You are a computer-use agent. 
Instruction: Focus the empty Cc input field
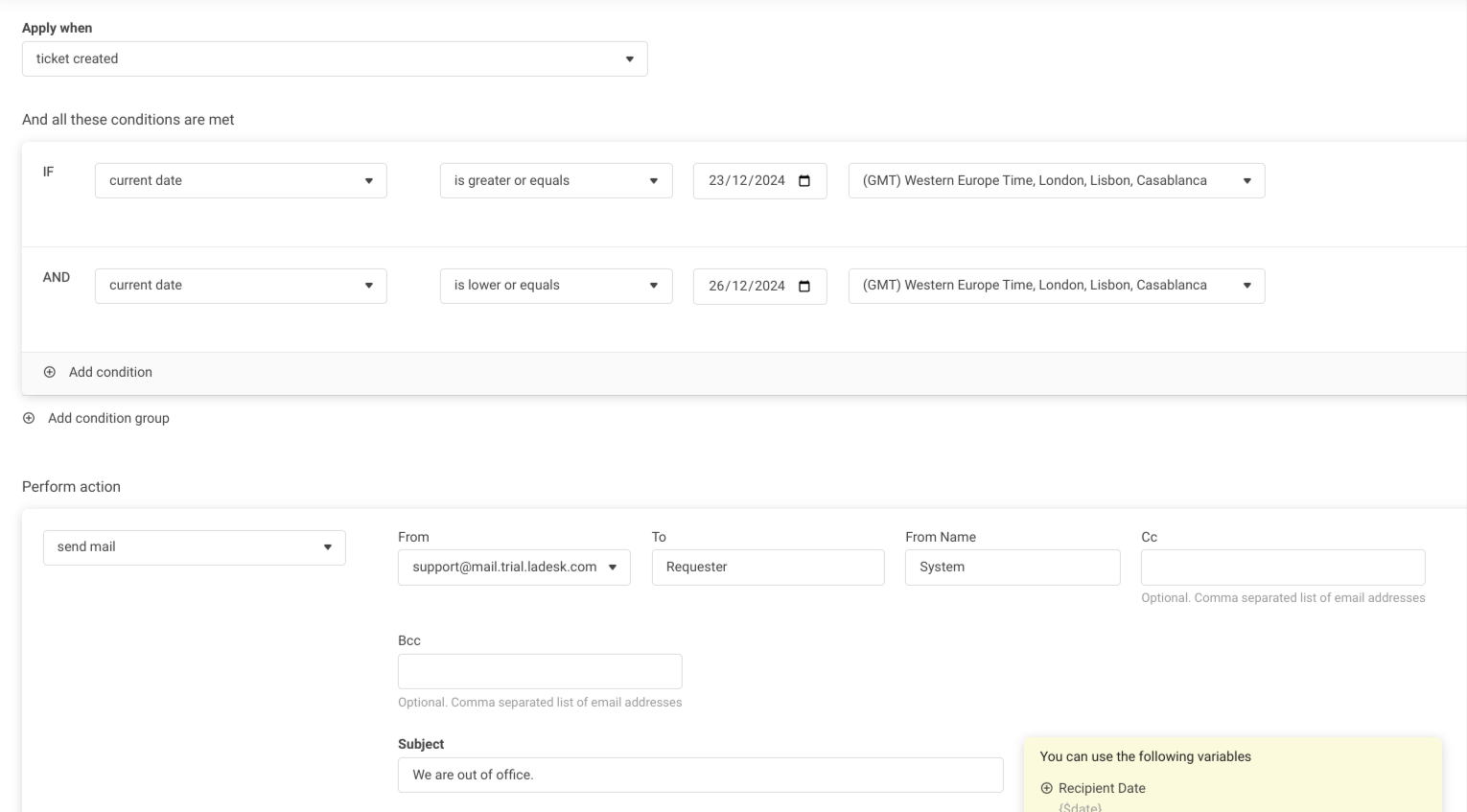[x=1282, y=568]
